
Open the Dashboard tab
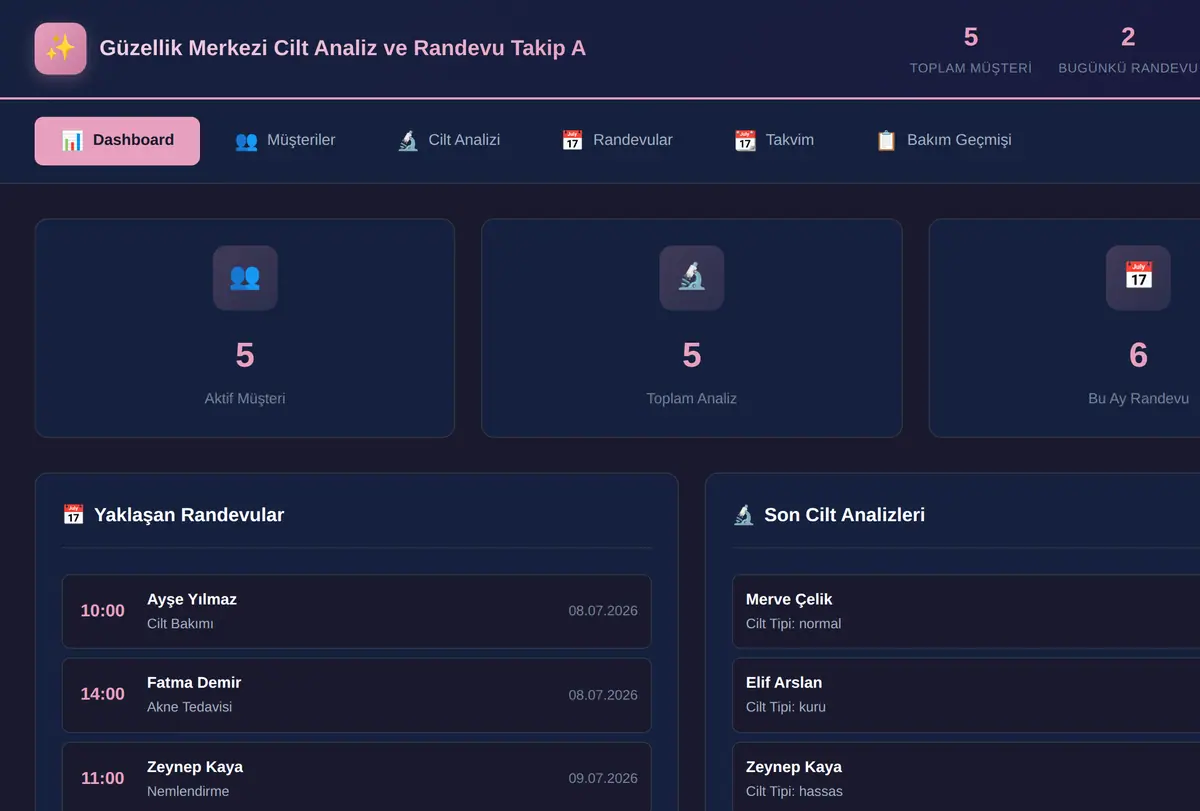117,141
